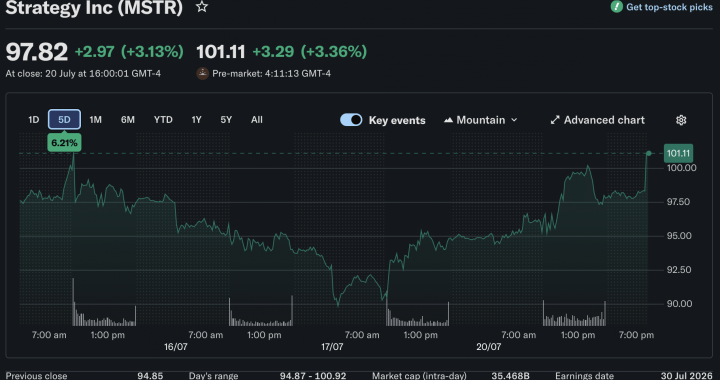This screenshot has width=720, height=380.
Task: Click the 16/07 date label on axis
Action: click(176, 347)
